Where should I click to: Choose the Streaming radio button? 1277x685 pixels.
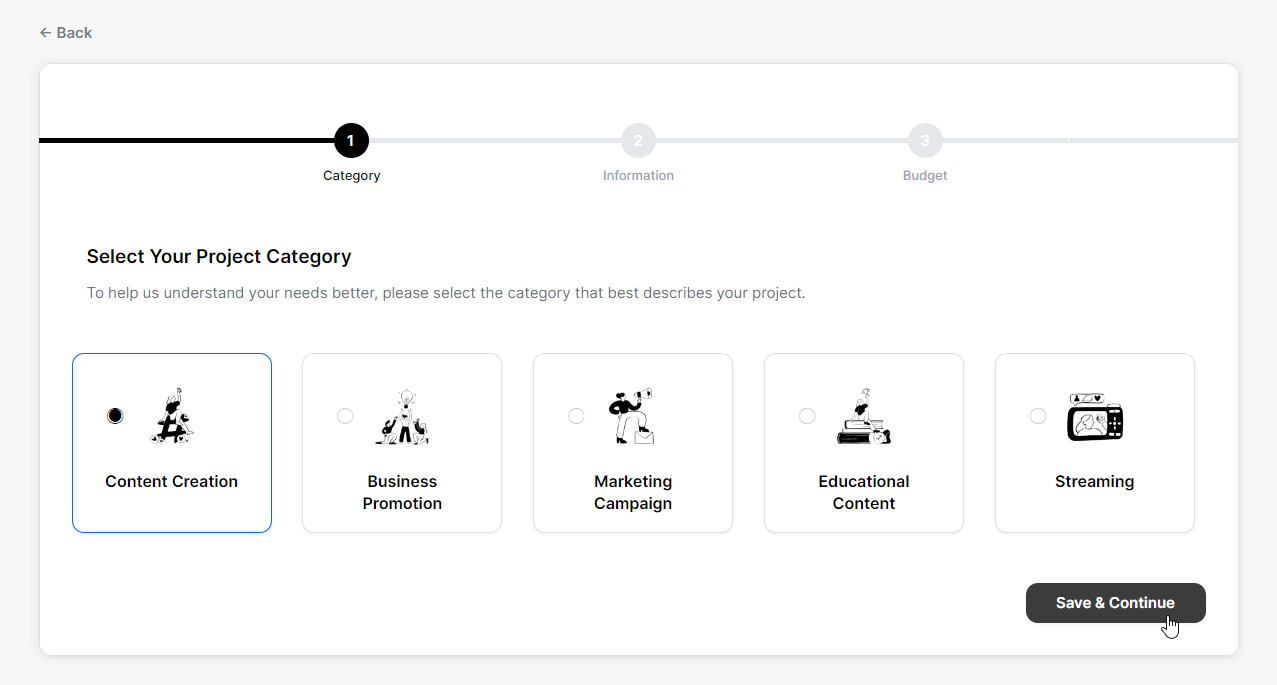(x=1038, y=416)
